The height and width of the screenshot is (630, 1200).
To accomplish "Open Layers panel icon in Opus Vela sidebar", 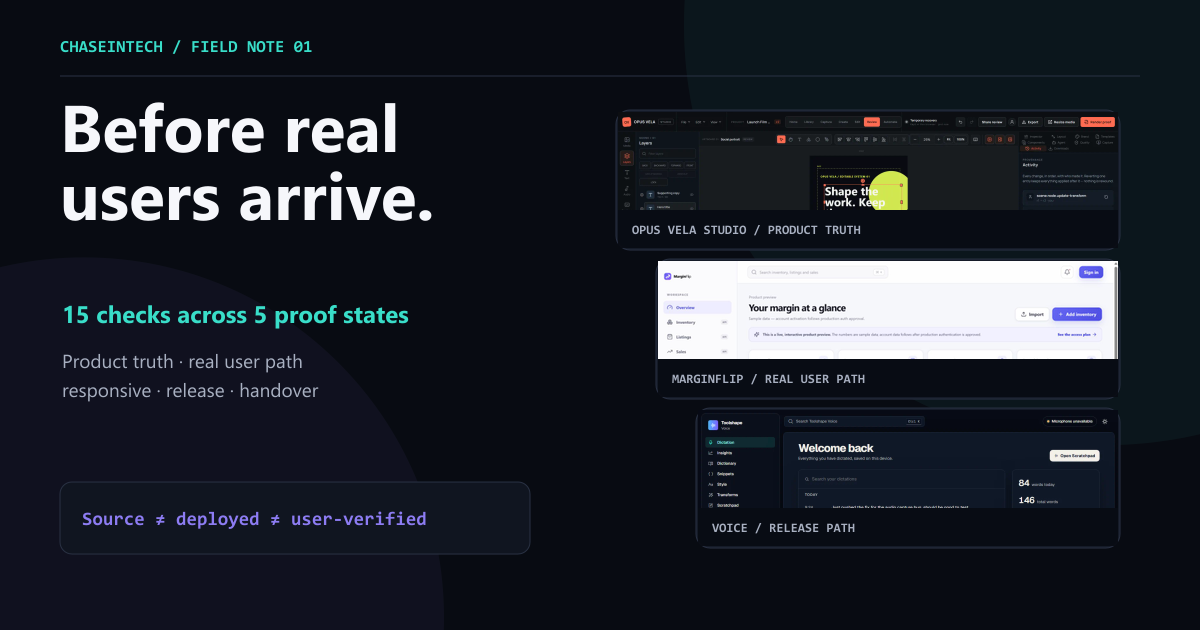I will tap(626, 157).
